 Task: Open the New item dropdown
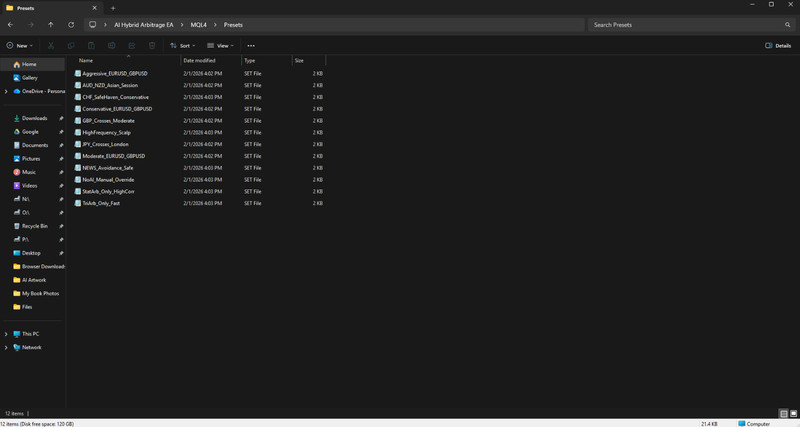point(19,45)
